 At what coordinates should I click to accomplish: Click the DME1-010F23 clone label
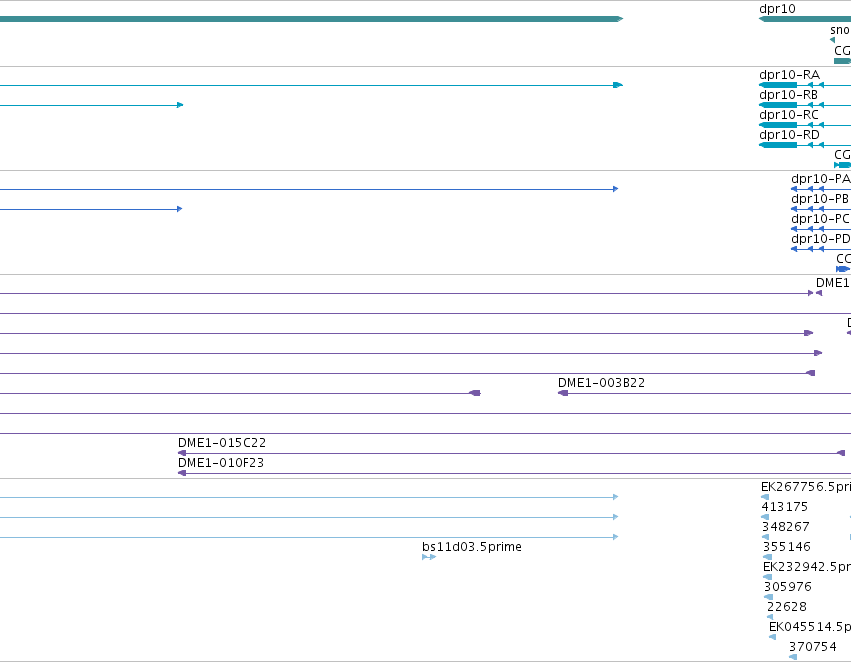(x=221, y=463)
